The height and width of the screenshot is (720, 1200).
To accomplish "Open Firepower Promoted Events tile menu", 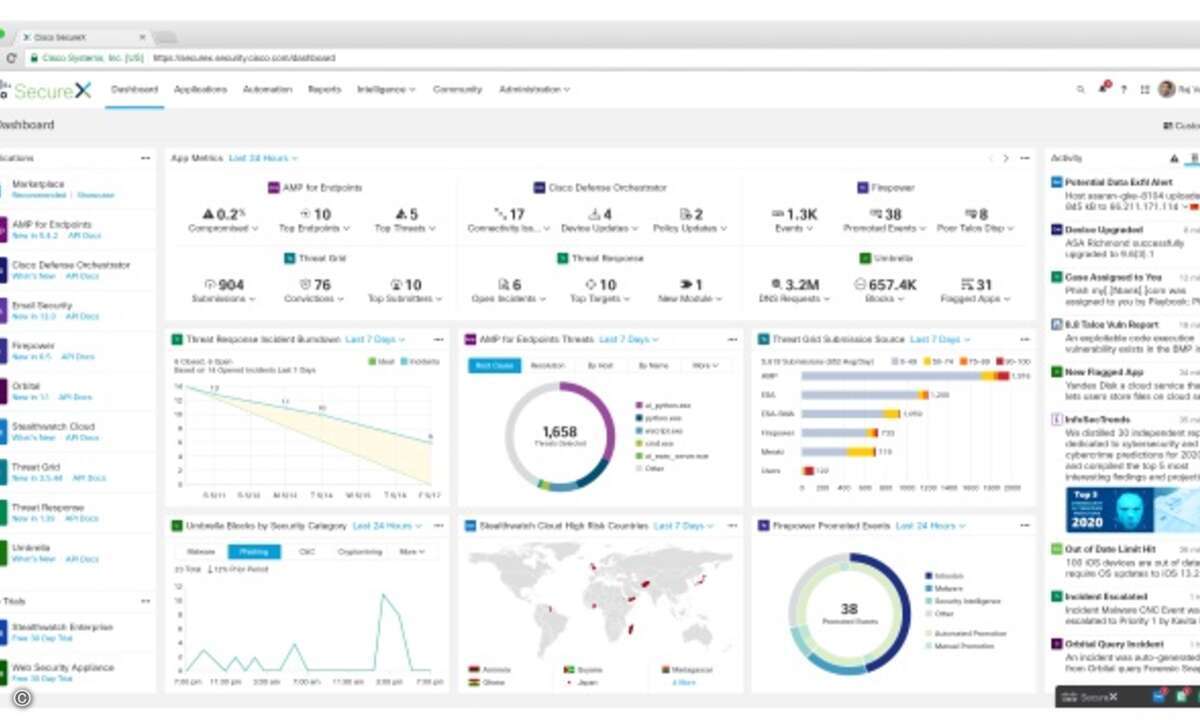I will click(x=1024, y=525).
